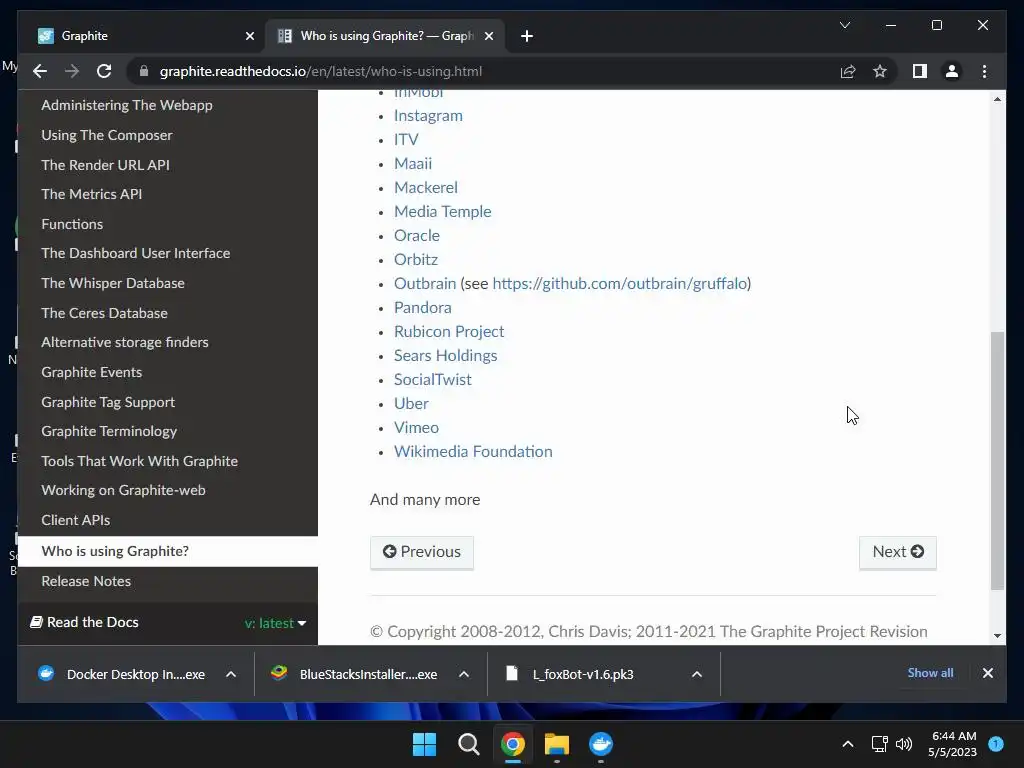1024x768 pixels.
Task: Open Graphite Terminology page
Action: (109, 431)
